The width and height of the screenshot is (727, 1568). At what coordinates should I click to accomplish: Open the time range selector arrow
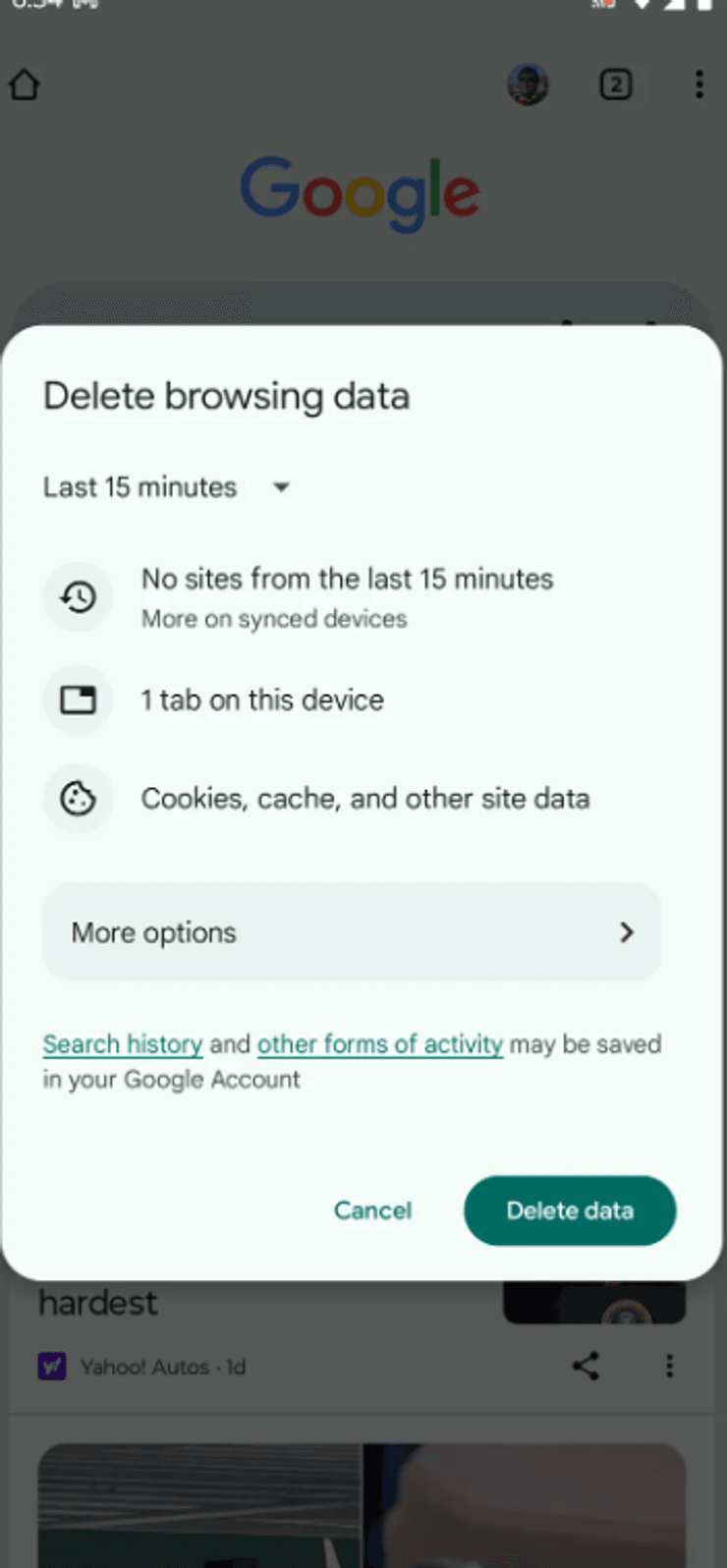pyautogui.click(x=281, y=487)
